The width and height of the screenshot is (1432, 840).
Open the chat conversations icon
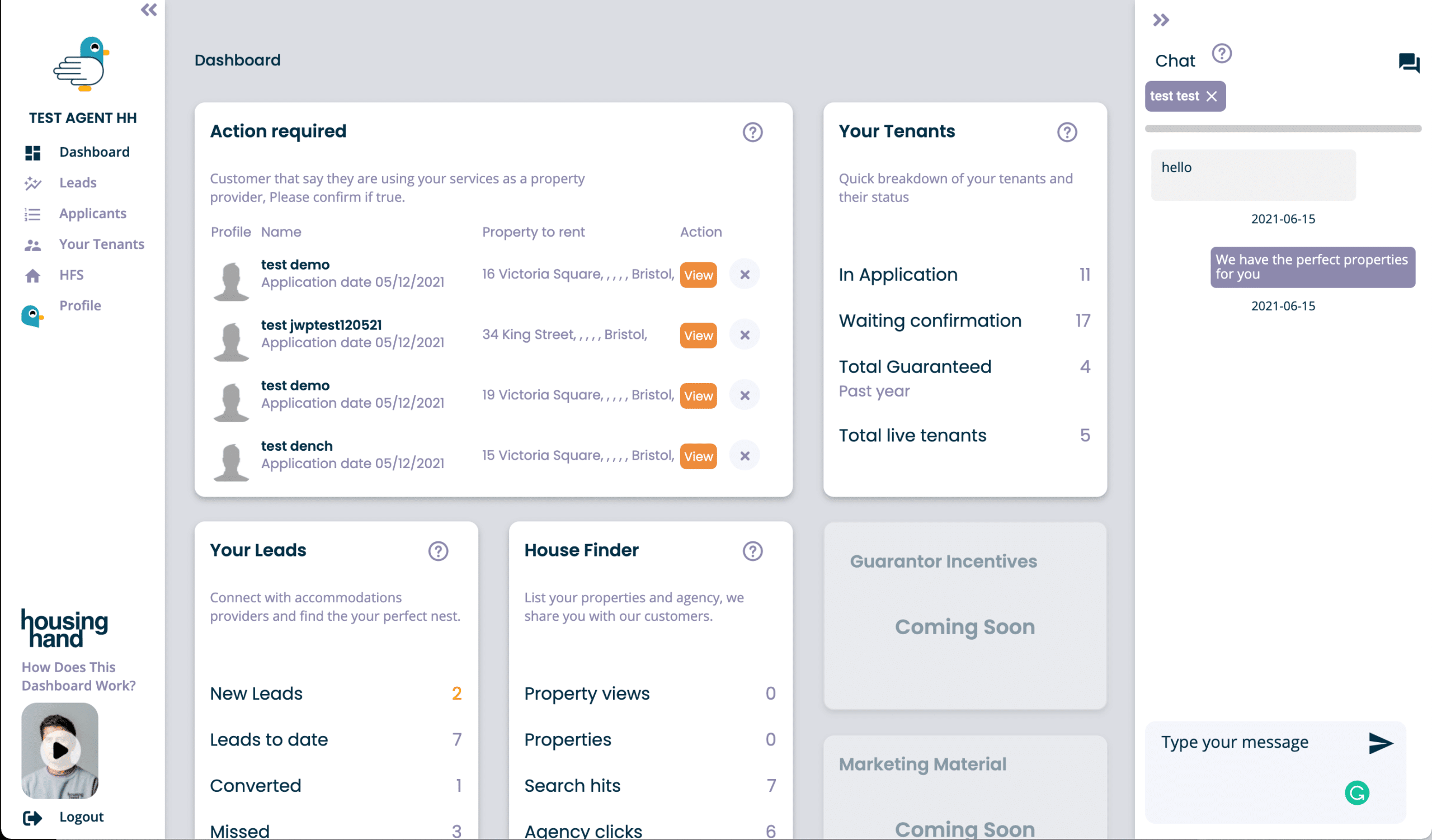pos(1408,62)
